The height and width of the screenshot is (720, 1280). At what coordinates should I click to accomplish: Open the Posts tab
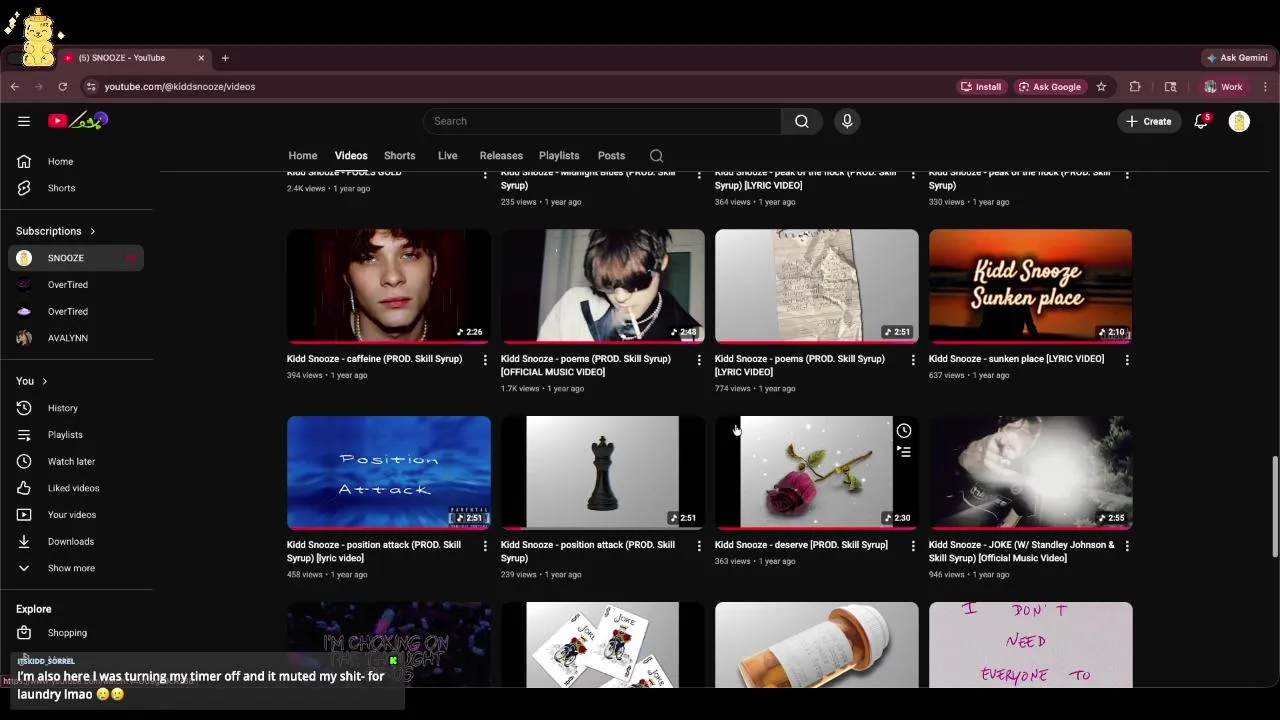611,156
